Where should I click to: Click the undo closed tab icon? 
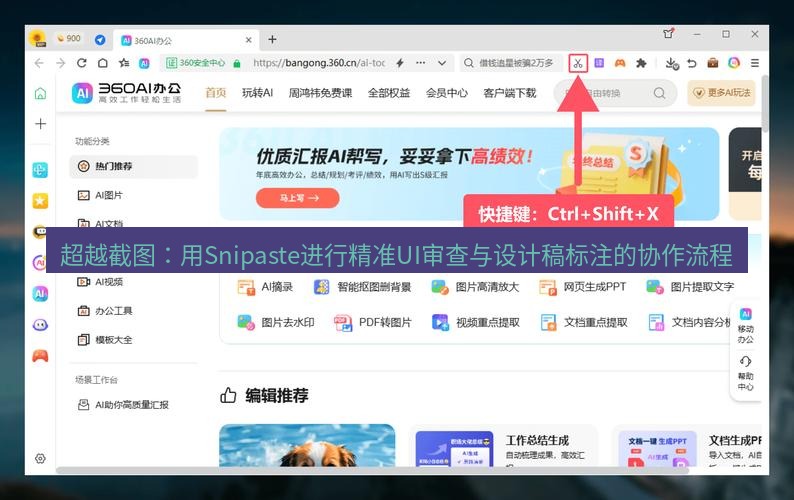coord(692,63)
